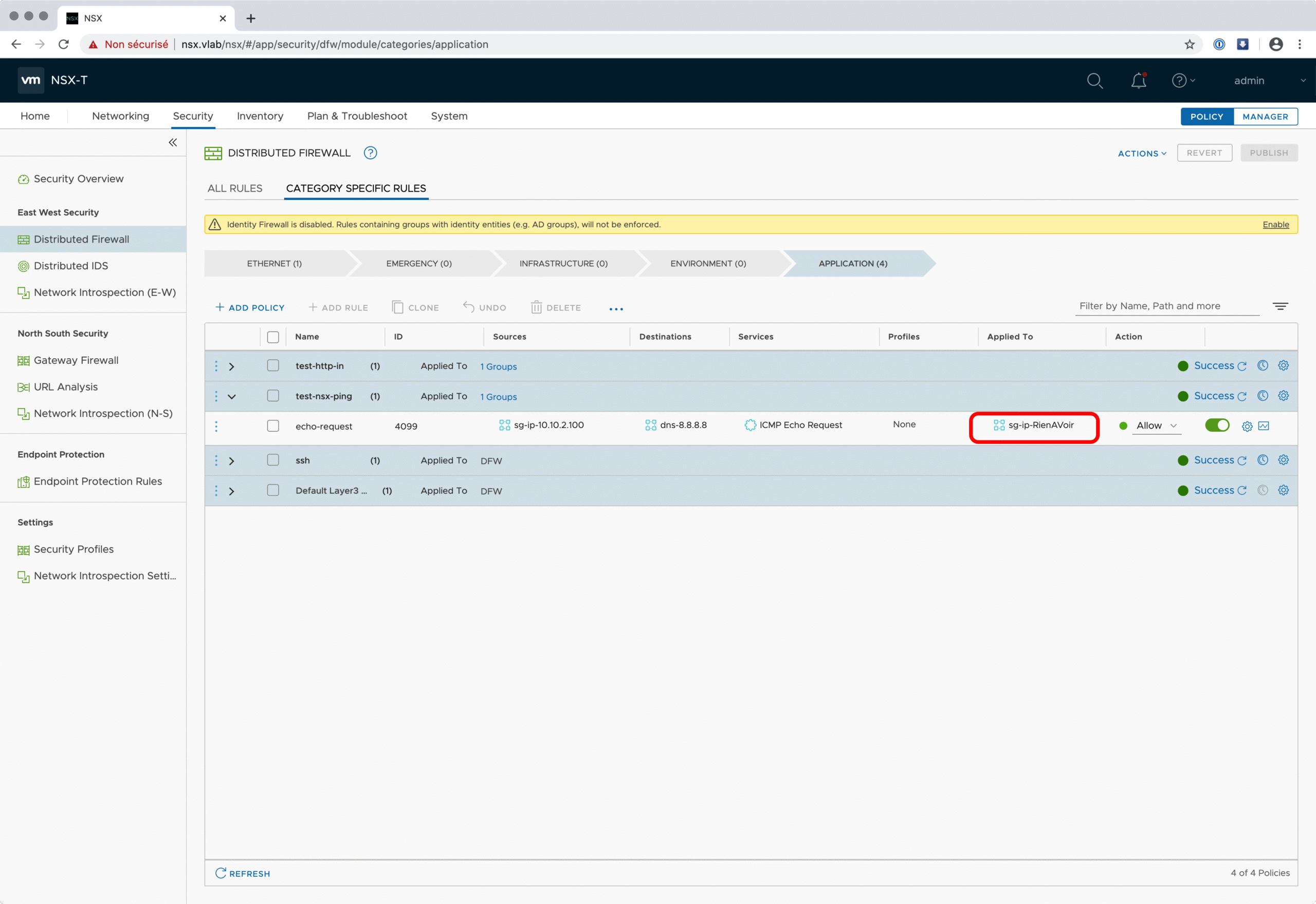Check the test-http-in policy checkbox
Image resolution: width=1316 pixels, height=904 pixels.
pyautogui.click(x=273, y=366)
